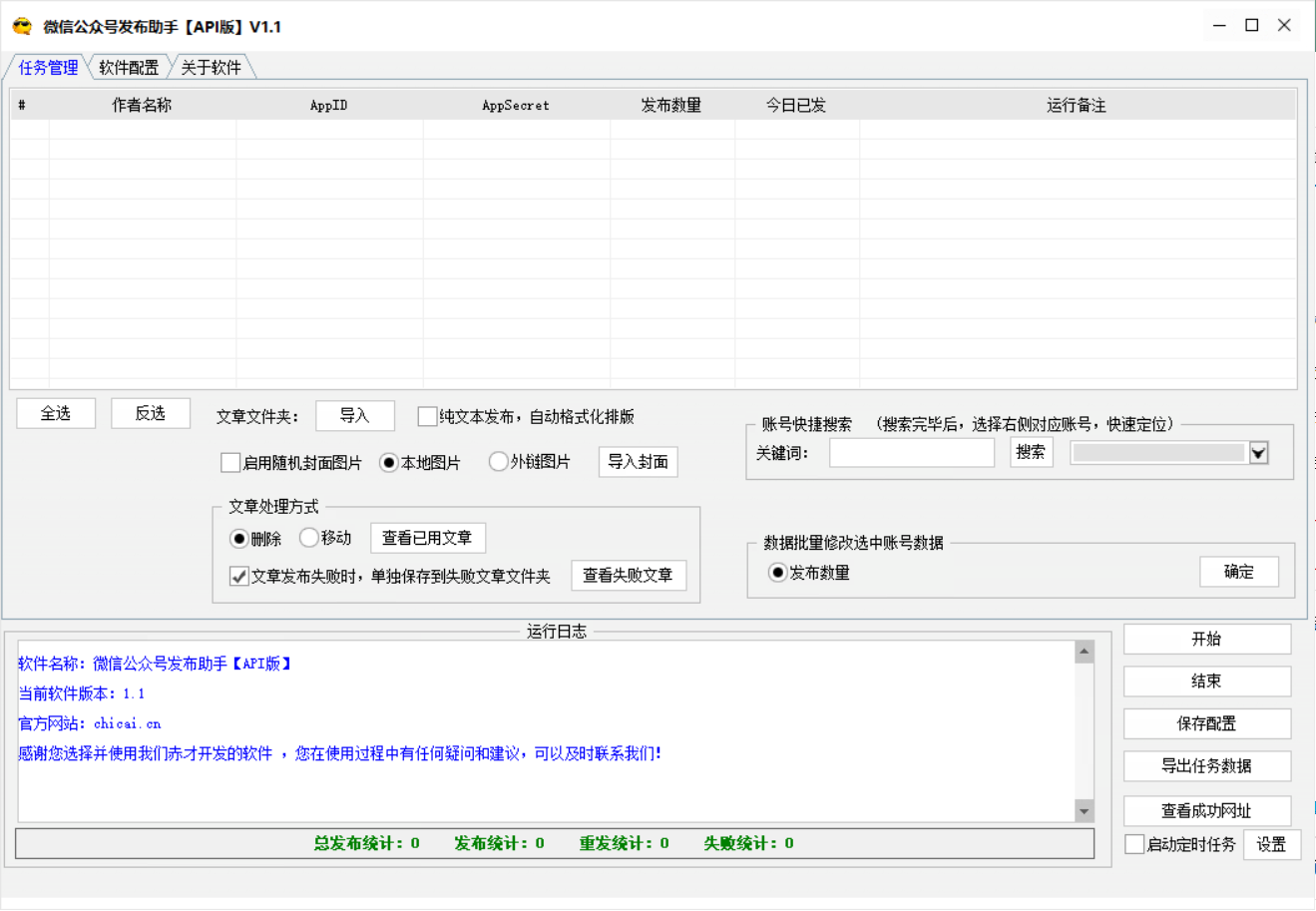The image size is (1316, 911).
Task: Toggle 启用随机封面图片 checkbox
Action: (x=230, y=462)
